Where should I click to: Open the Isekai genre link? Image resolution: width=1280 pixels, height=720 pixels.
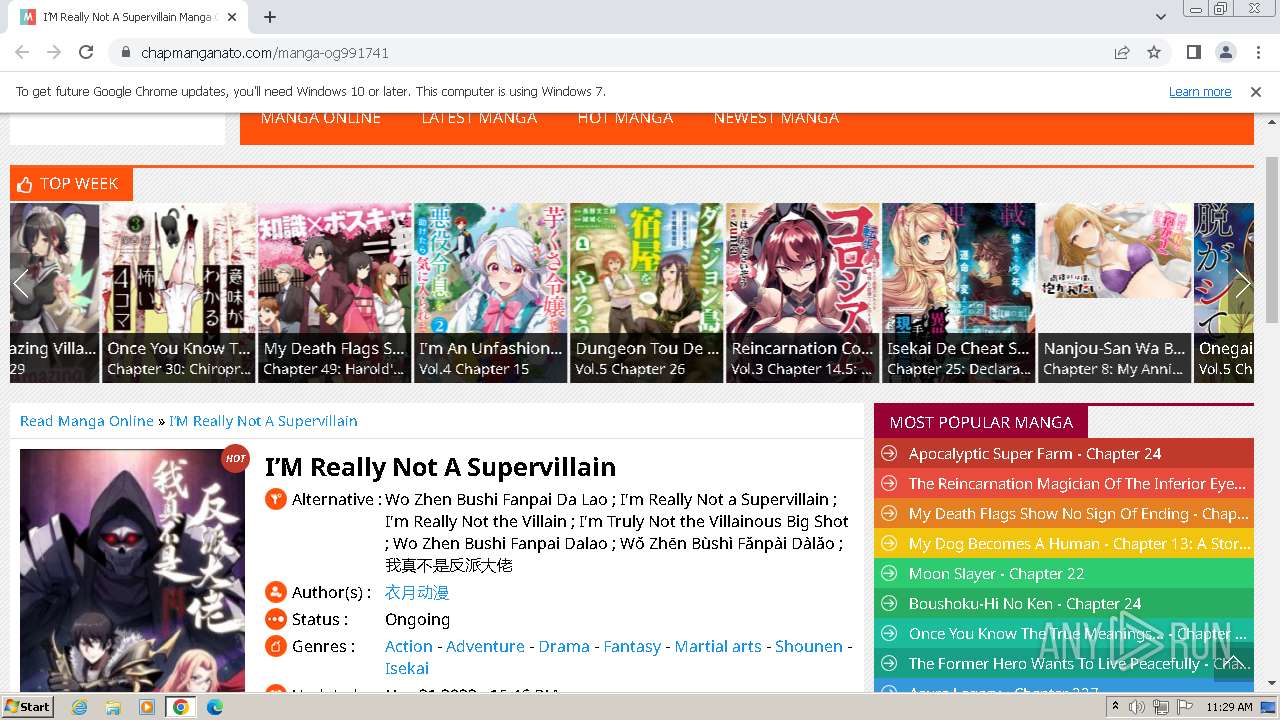407,669
